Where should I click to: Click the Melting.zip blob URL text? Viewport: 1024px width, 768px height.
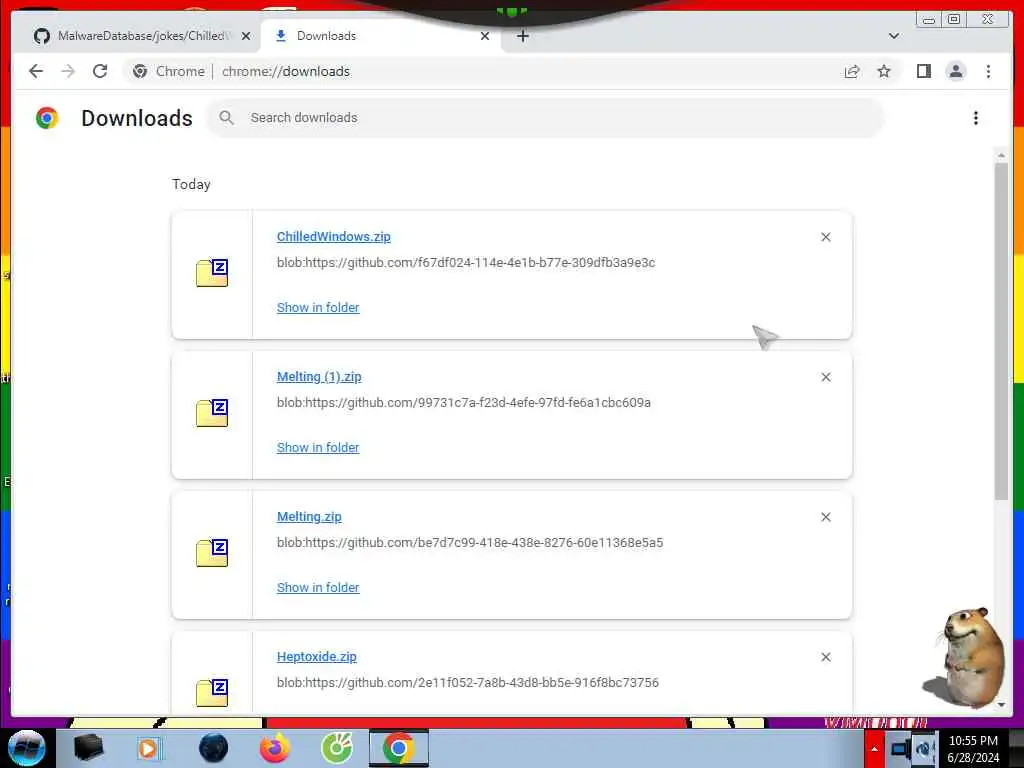pos(470,542)
